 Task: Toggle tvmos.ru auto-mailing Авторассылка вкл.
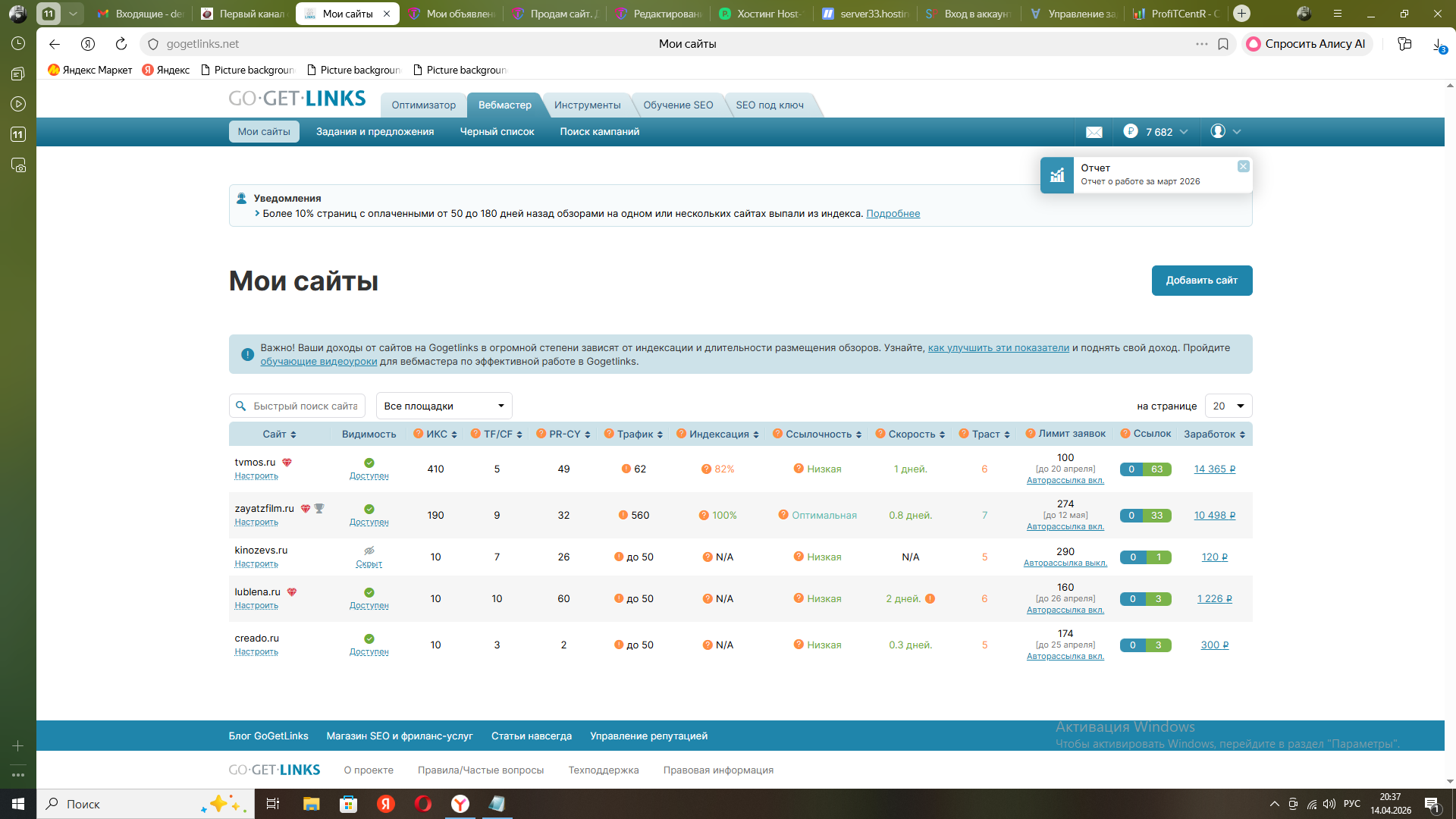click(x=1065, y=481)
